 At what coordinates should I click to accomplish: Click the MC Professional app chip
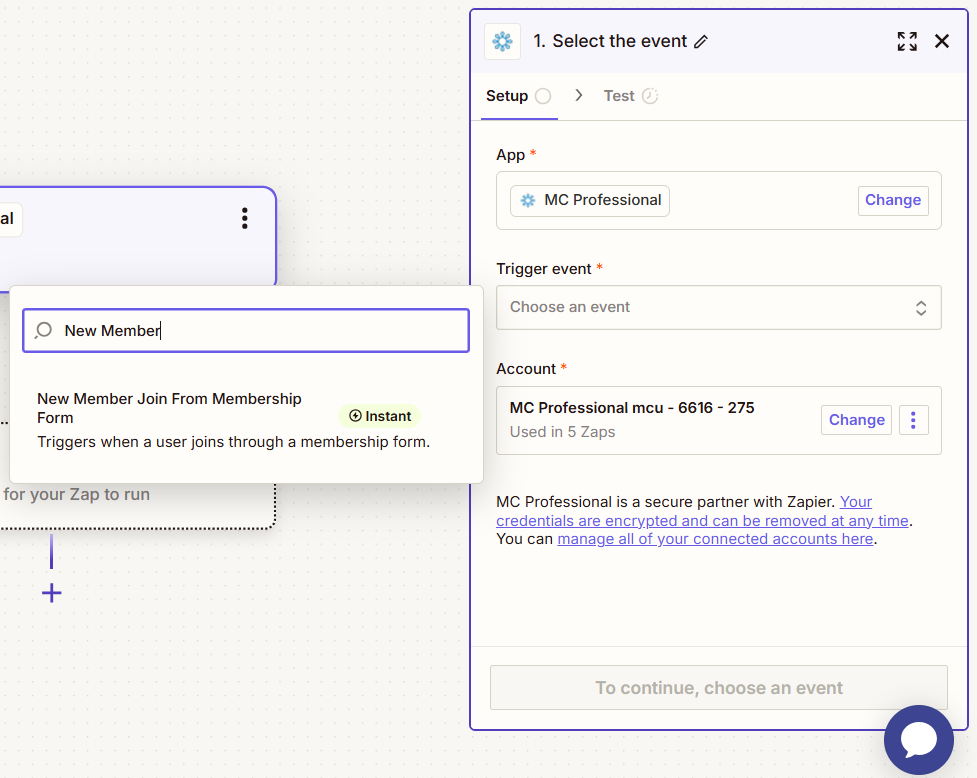[589, 201]
